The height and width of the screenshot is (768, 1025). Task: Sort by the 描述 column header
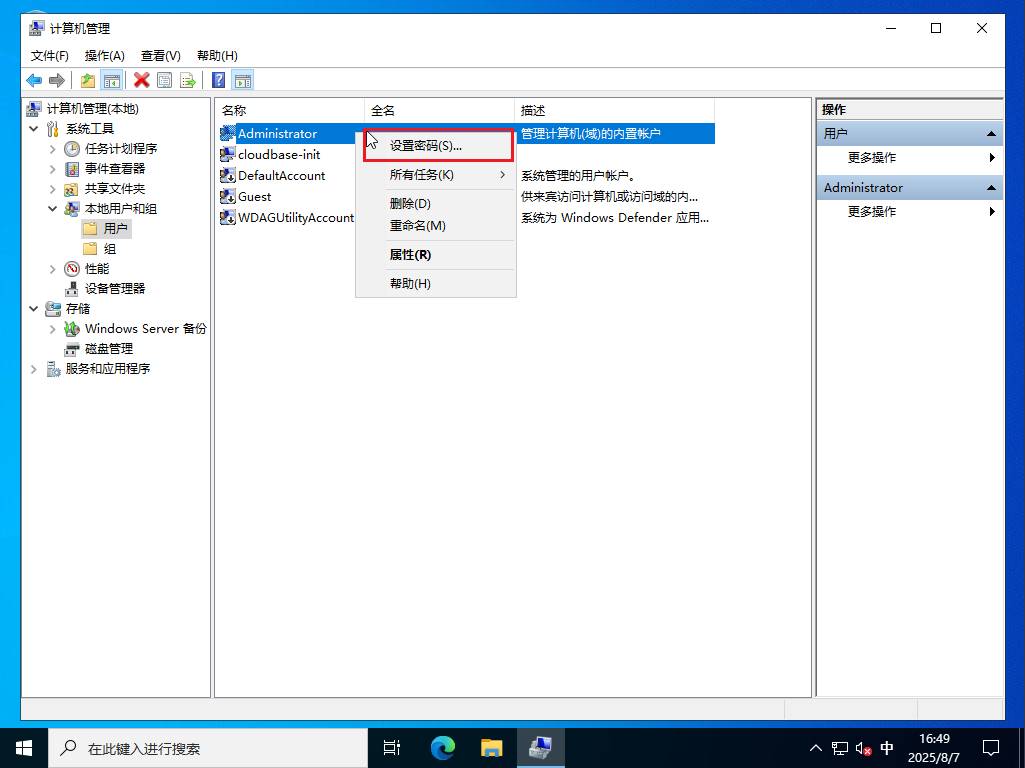[614, 110]
